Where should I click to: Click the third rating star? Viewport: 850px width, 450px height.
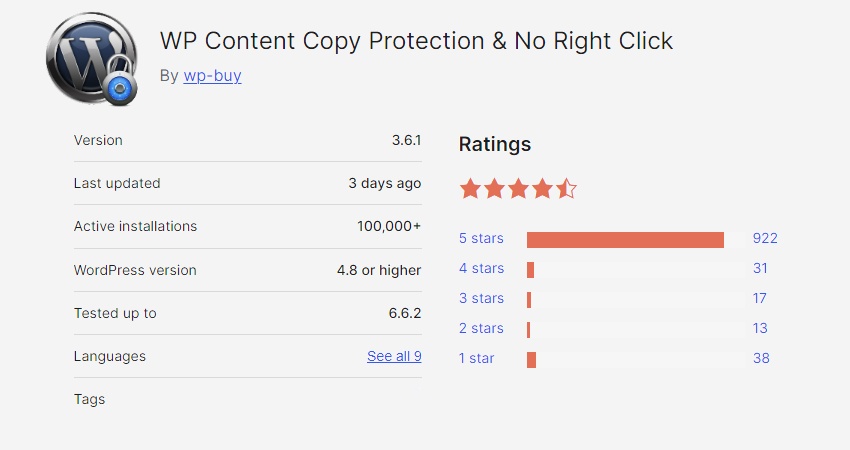(518, 188)
